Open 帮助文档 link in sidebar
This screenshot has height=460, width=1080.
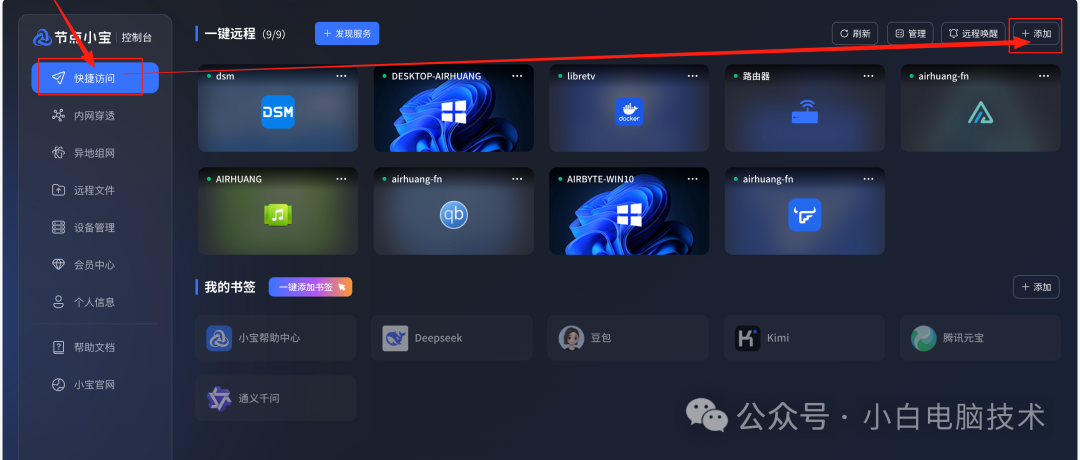(x=95, y=347)
